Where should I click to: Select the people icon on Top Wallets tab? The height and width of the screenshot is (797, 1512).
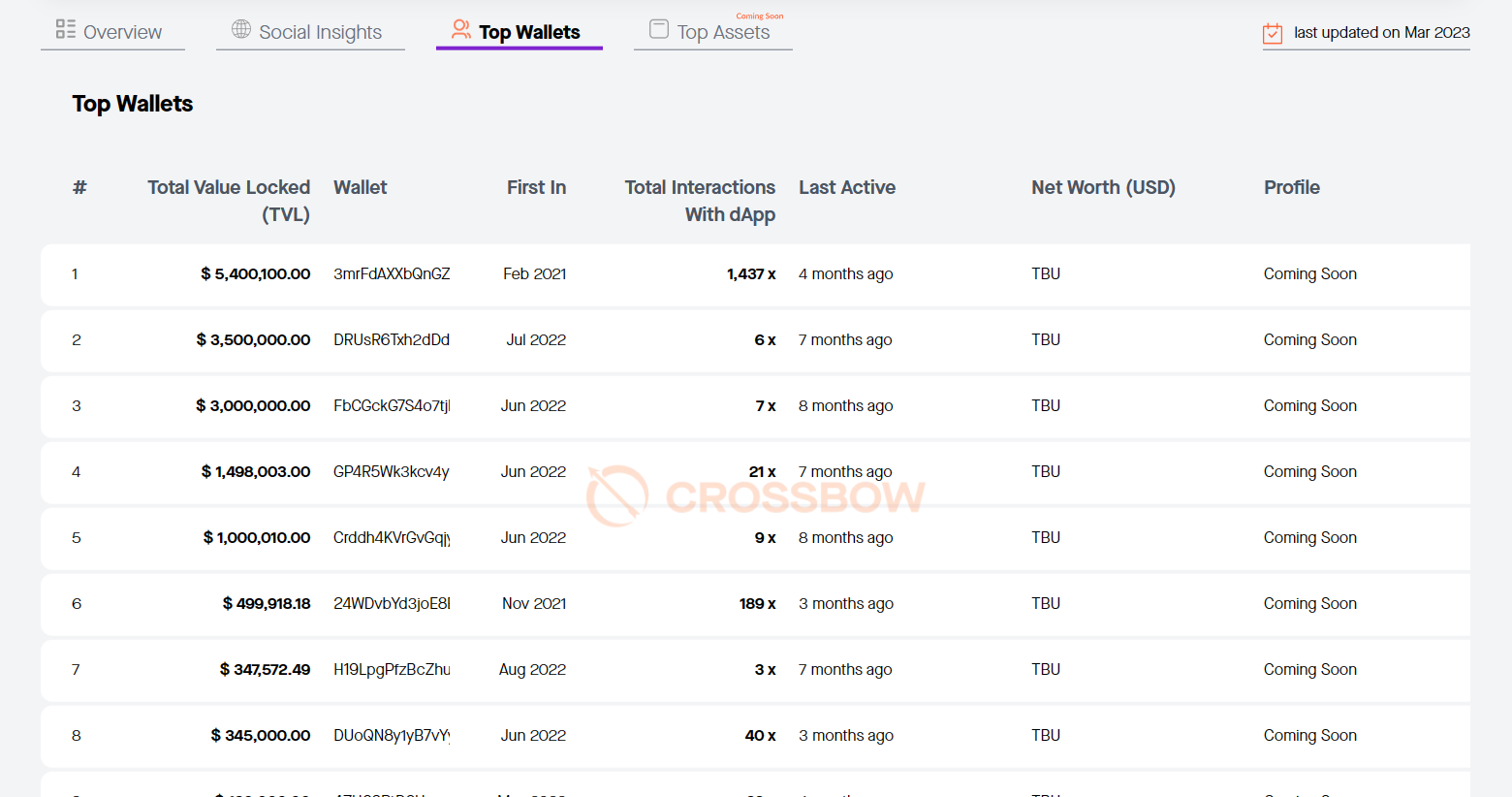(x=459, y=30)
